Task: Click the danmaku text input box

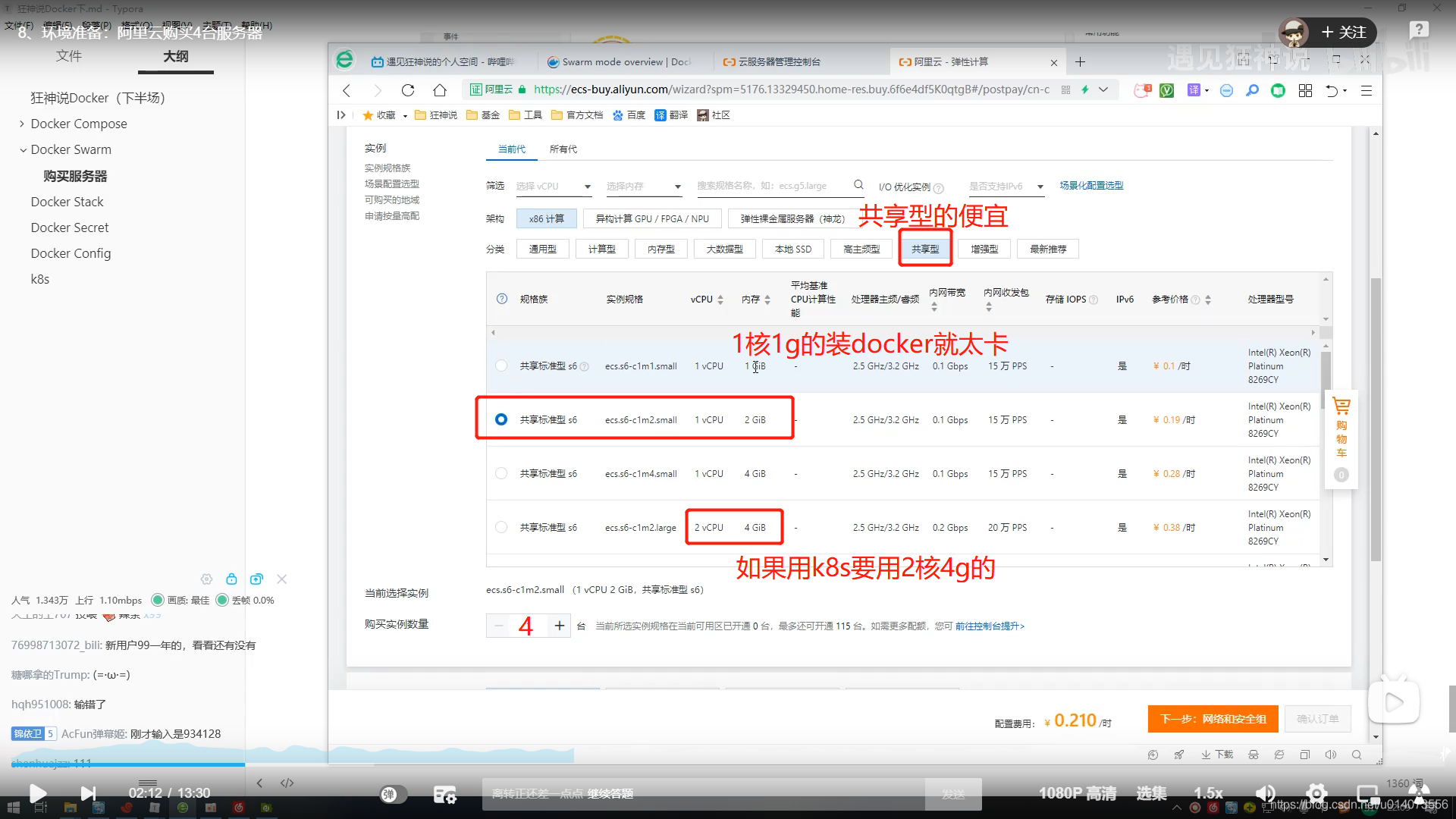Action: [703, 794]
